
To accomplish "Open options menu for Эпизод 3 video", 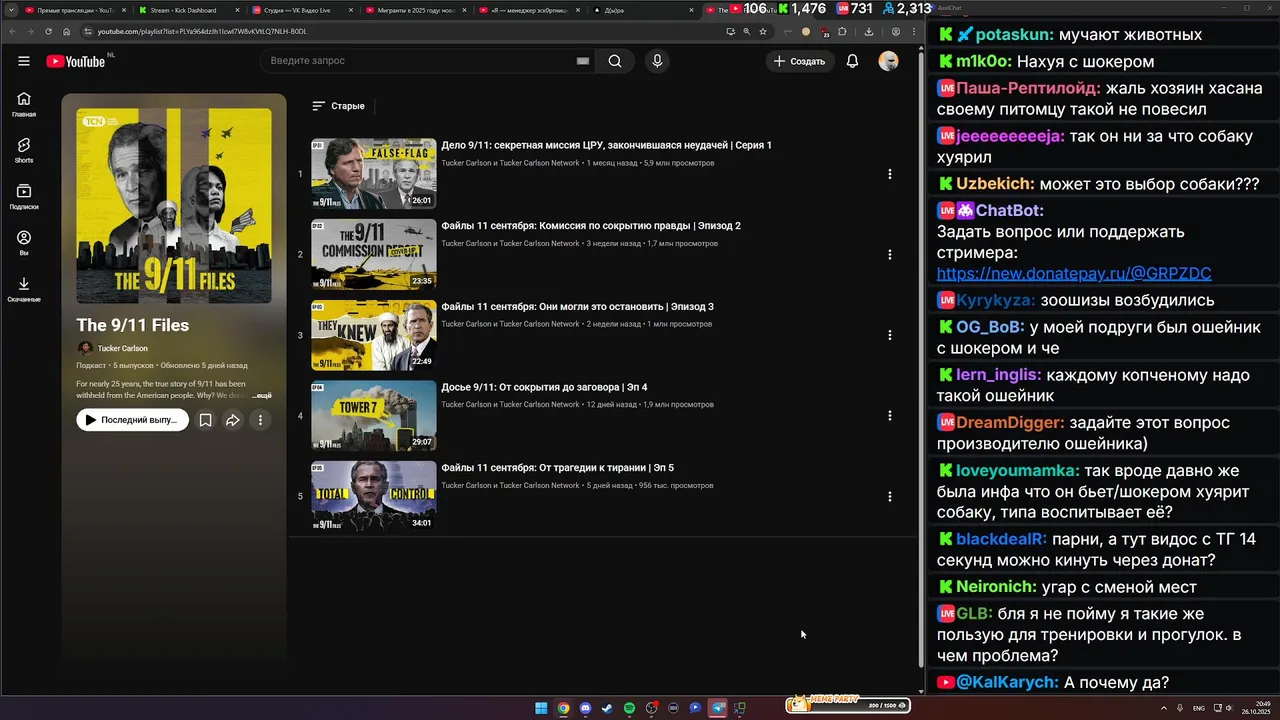I will tap(889, 335).
